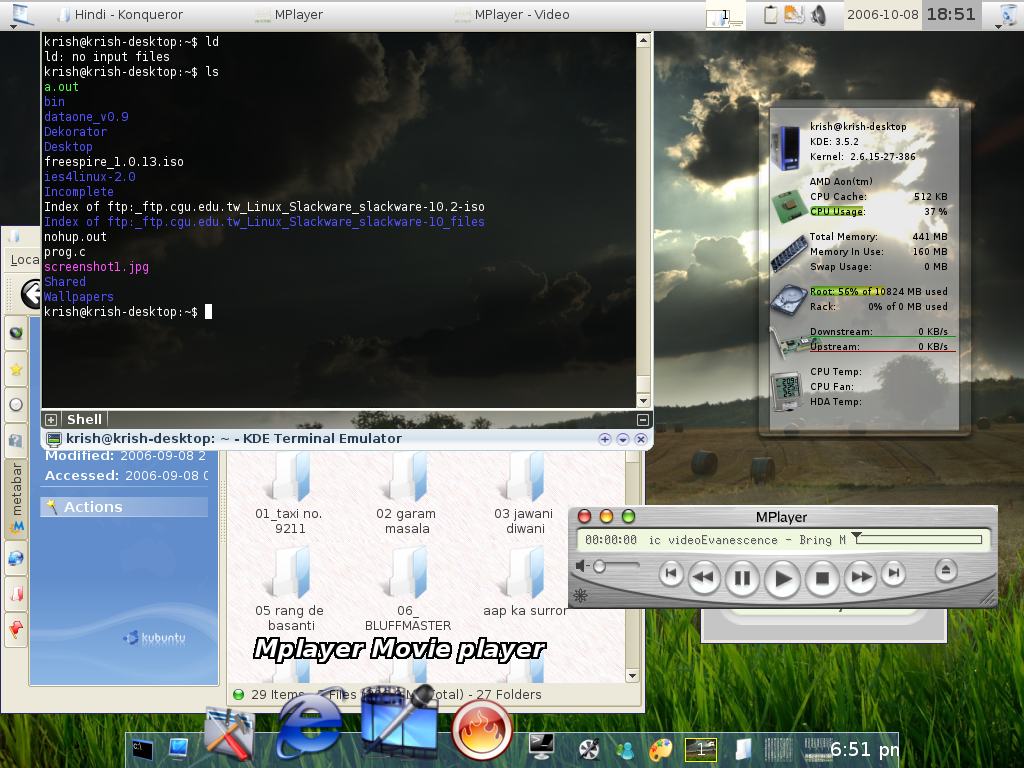Image resolution: width=1024 pixels, height=768 pixels.
Task: Open the '02 garam masala' folder
Action: point(406,493)
